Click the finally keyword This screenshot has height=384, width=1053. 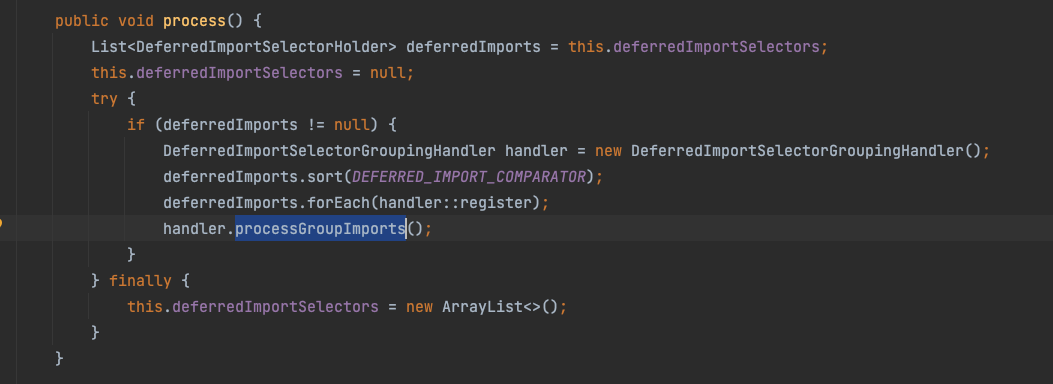pyautogui.click(x=140, y=281)
